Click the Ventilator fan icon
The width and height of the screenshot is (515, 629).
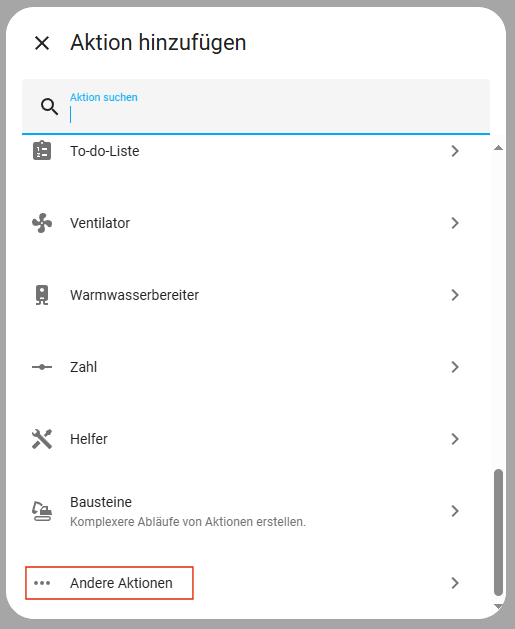42,223
